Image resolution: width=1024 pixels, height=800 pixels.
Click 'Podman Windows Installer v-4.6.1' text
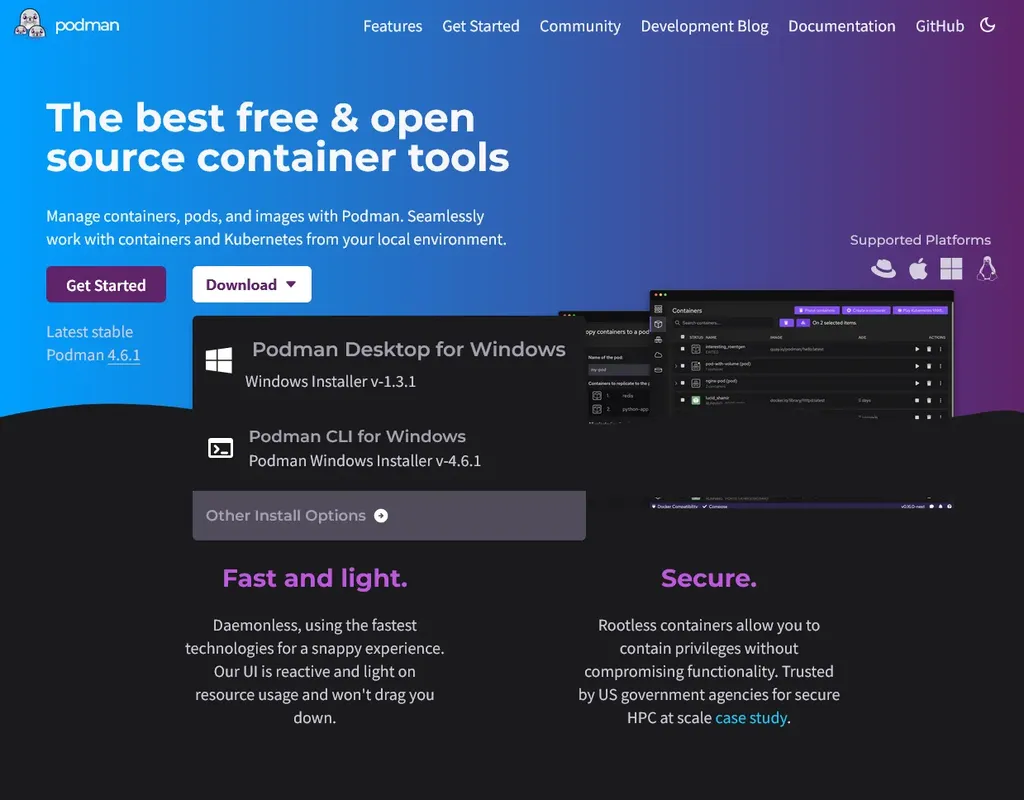point(365,461)
